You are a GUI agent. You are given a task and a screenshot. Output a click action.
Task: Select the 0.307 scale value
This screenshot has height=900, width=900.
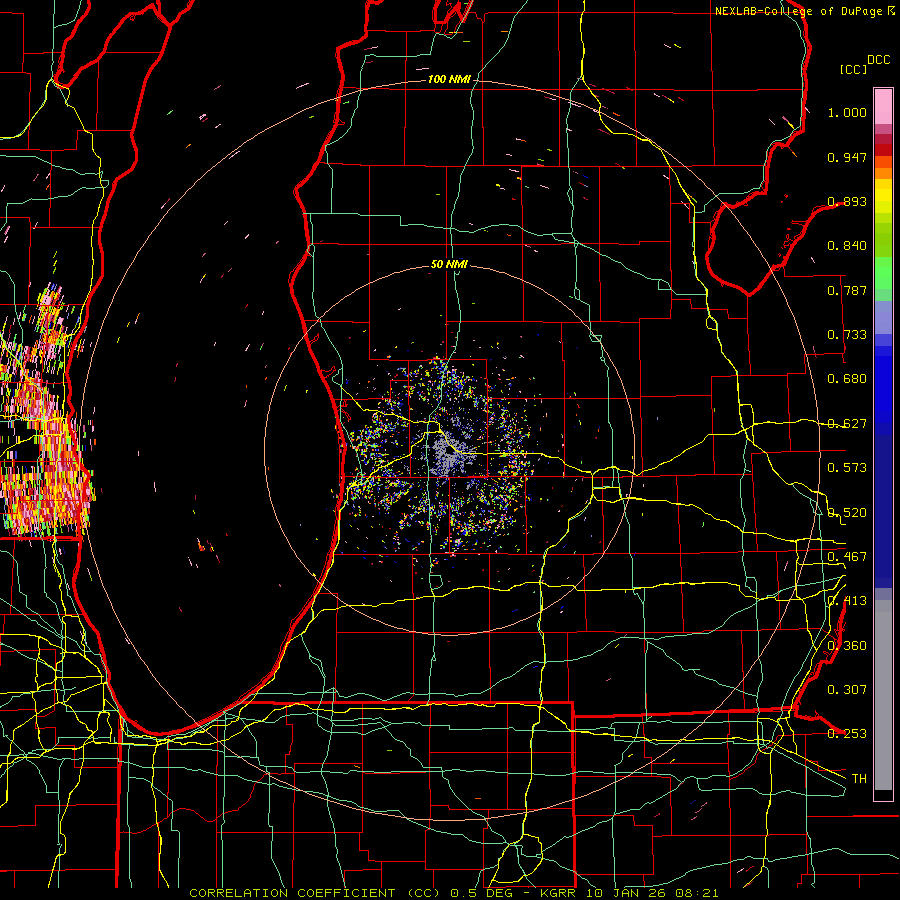coord(847,690)
